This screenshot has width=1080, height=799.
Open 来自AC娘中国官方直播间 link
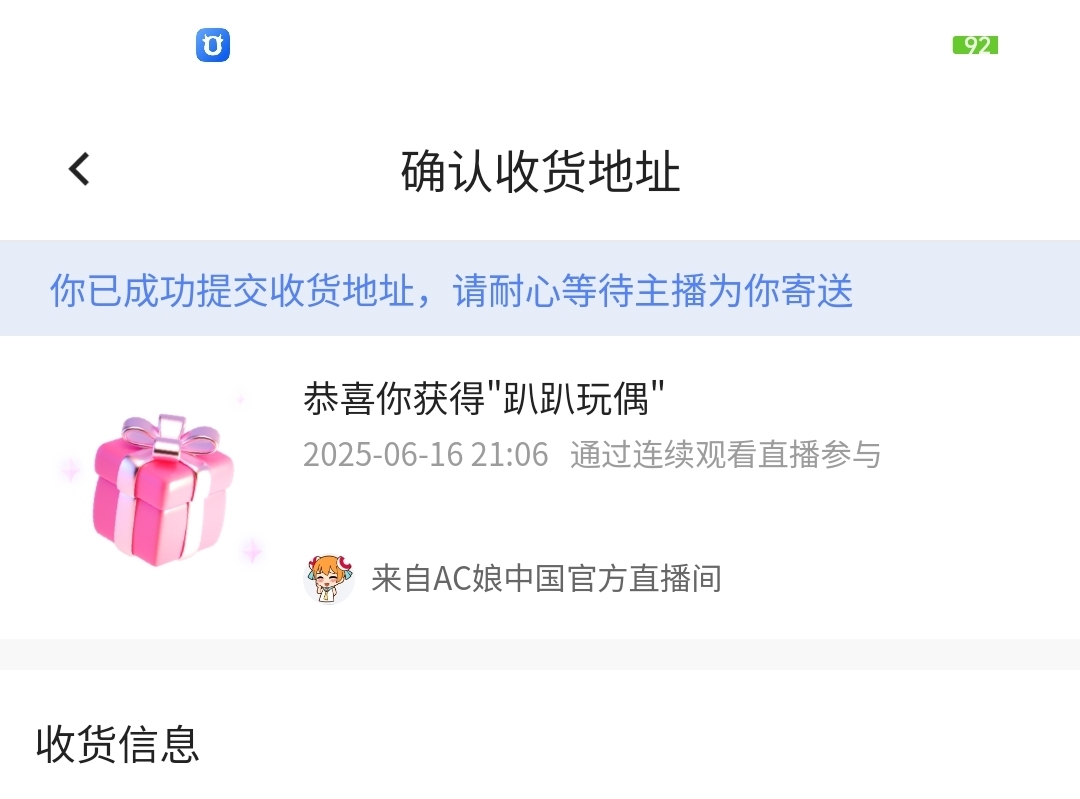[546, 579]
